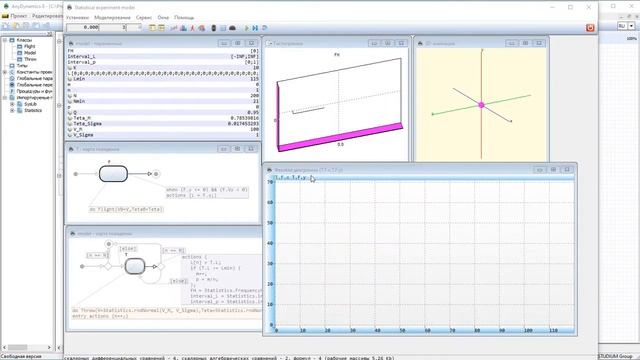Open the RU language dropdown arrow
The image size is (640, 360).
[631, 26]
